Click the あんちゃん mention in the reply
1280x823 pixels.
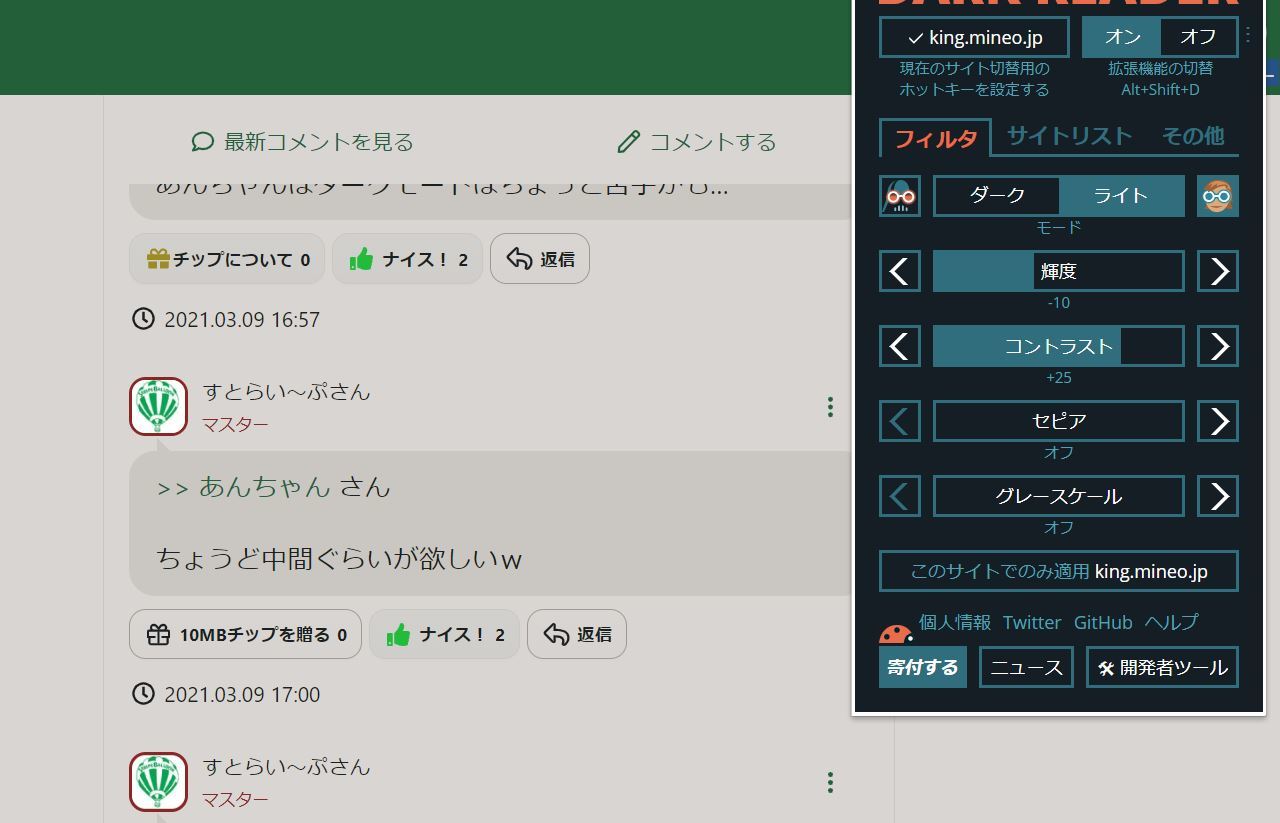click(264, 487)
